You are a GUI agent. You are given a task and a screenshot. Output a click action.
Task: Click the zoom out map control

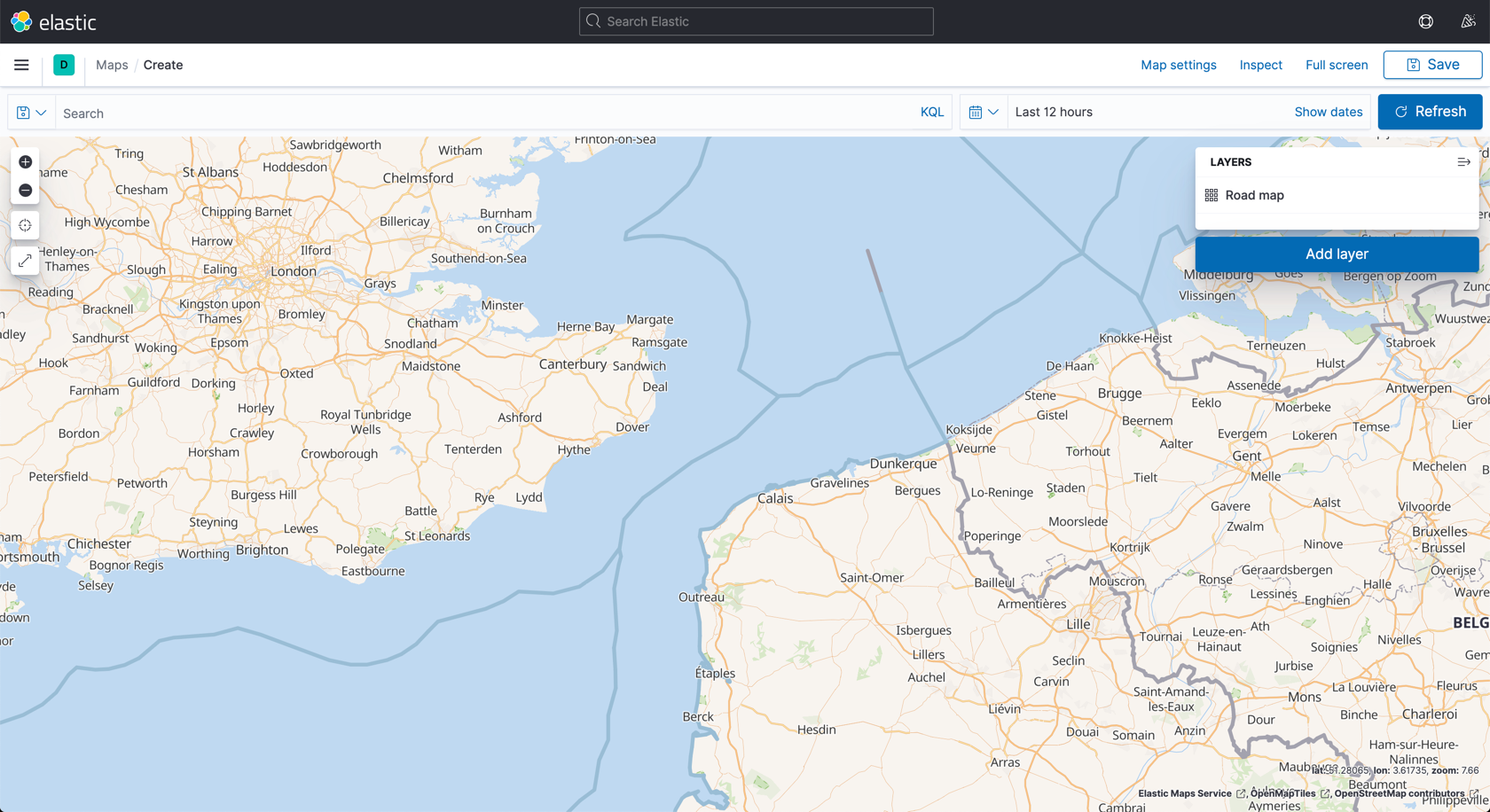pyautogui.click(x=25, y=190)
